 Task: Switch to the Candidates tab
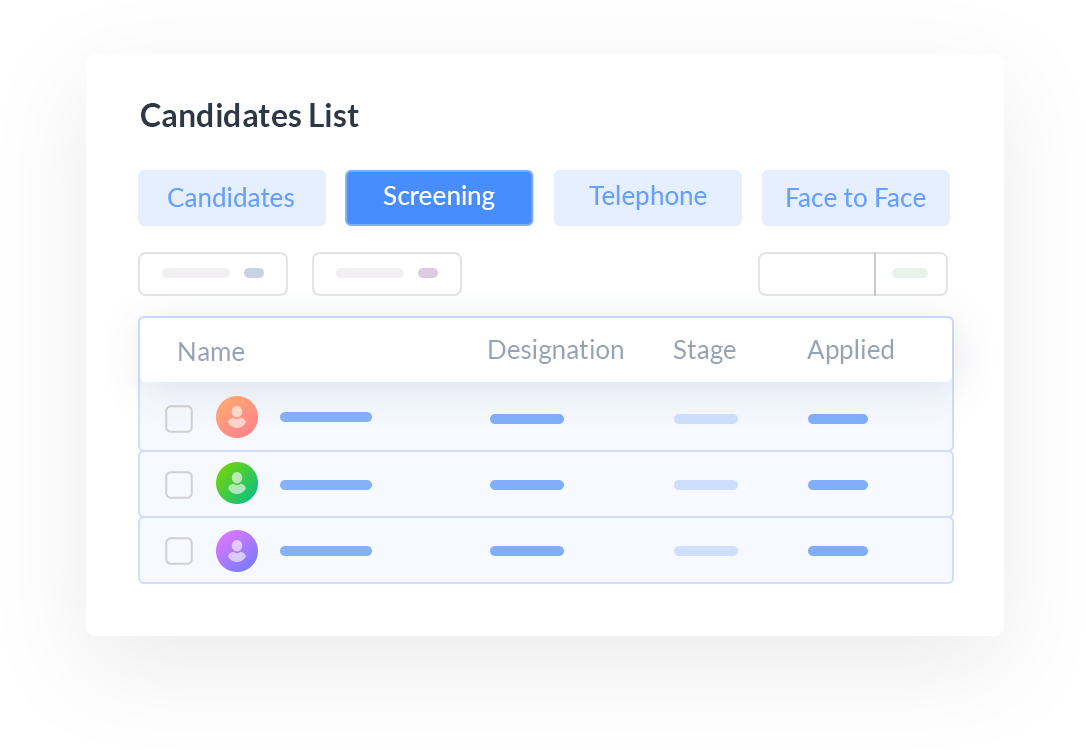tap(231, 198)
